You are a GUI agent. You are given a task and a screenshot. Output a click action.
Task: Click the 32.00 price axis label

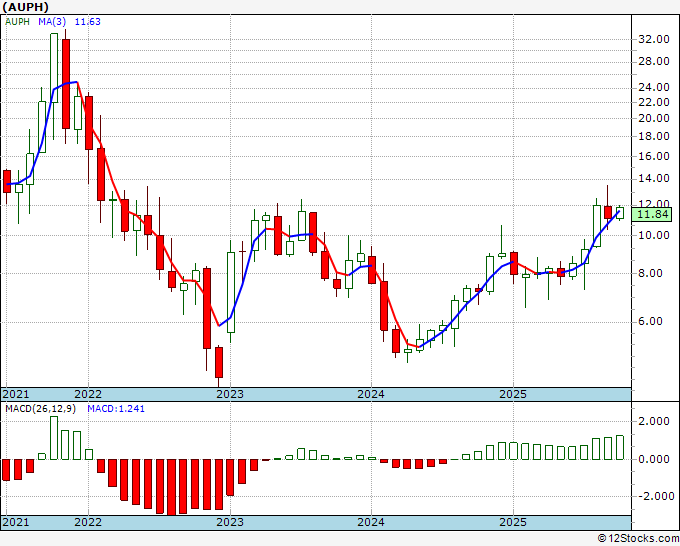[654, 39]
